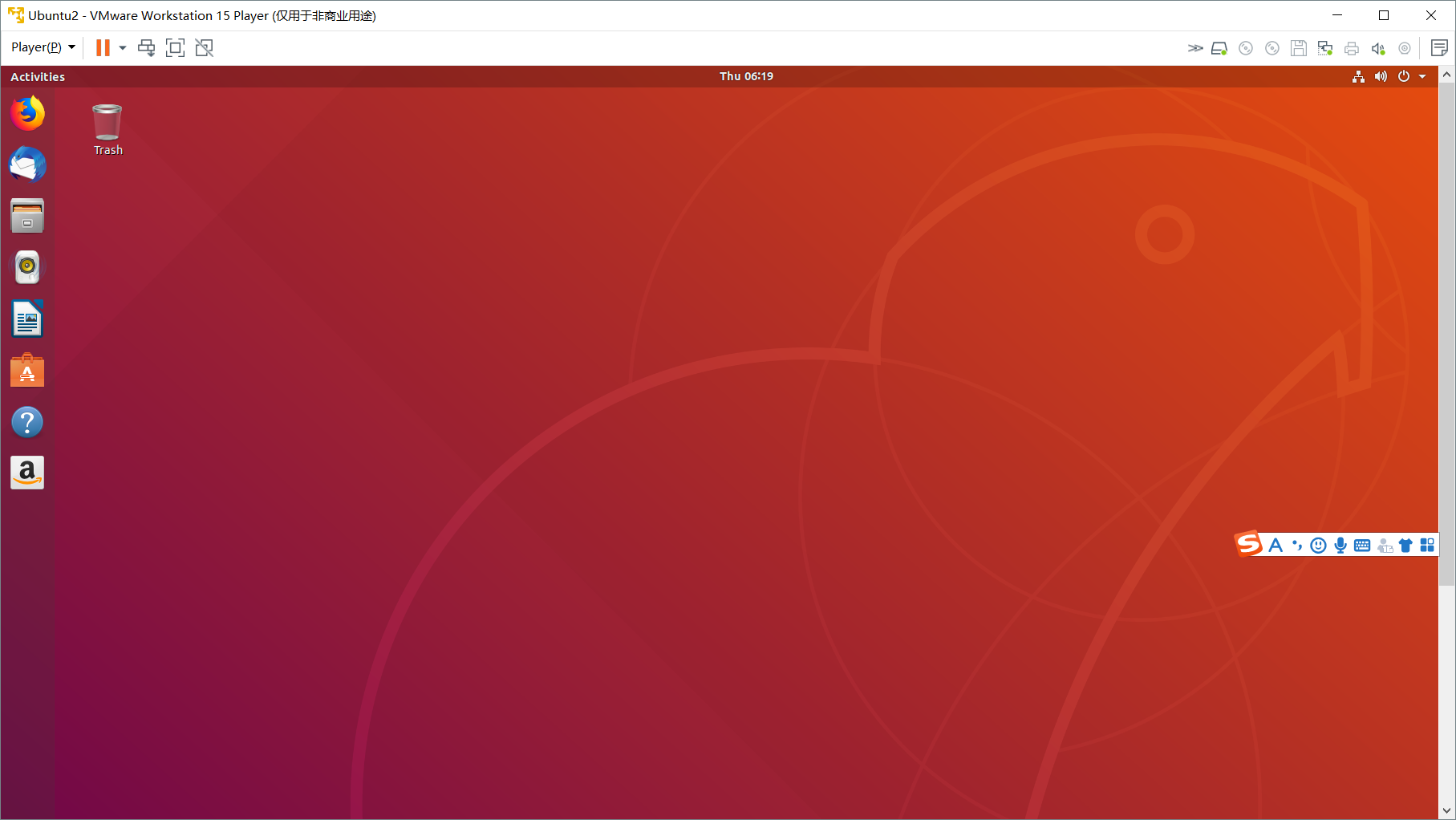The image size is (1456, 820).
Task: Open the VMware message log note icon
Action: click(x=1439, y=48)
